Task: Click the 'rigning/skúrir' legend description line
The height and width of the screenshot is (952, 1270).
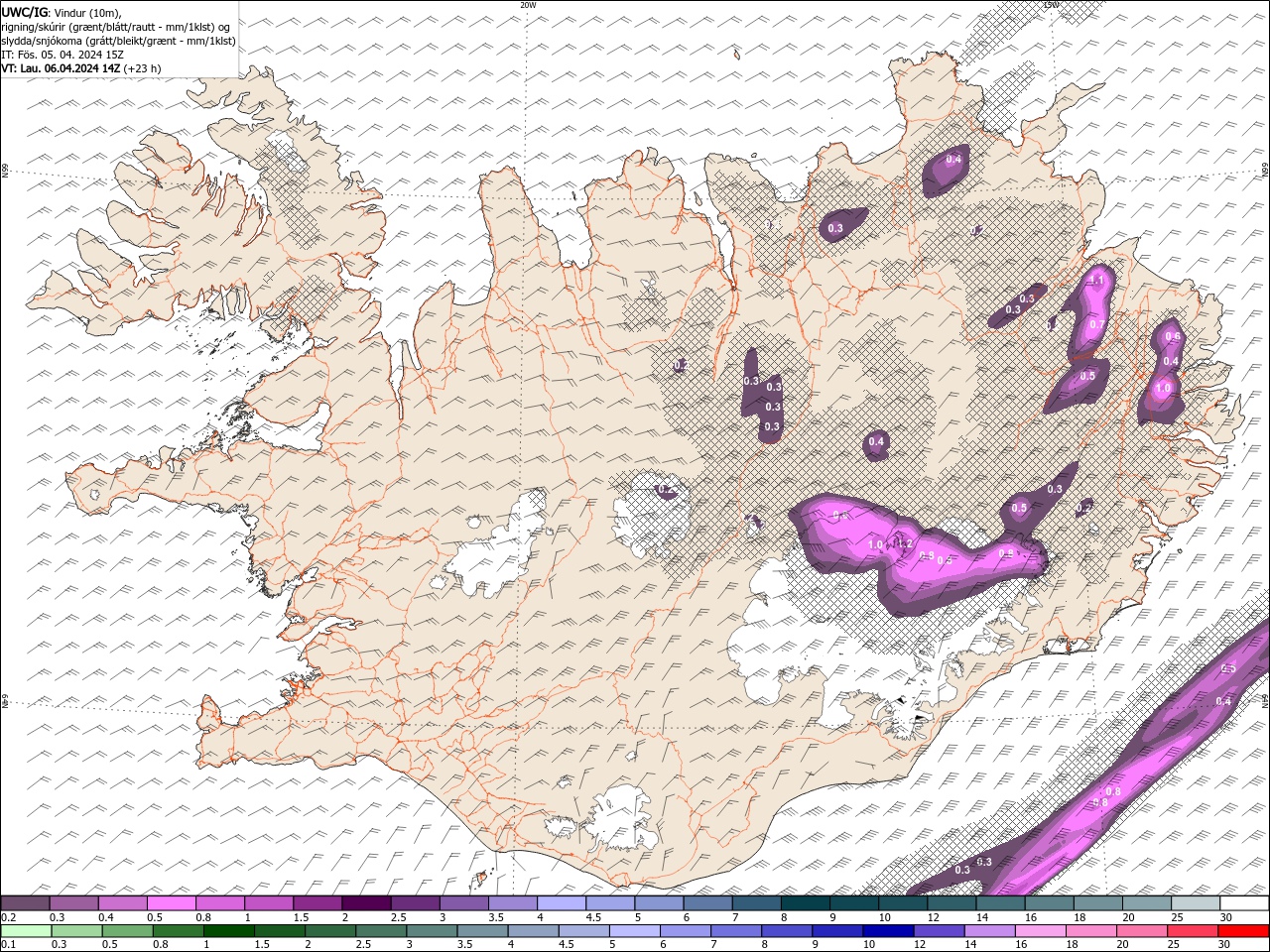Action: (x=116, y=27)
